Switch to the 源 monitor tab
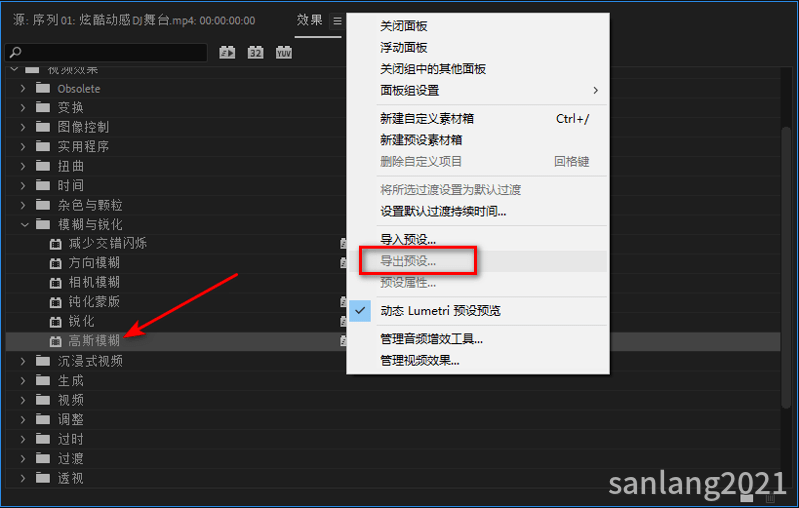Image resolution: width=799 pixels, height=508 pixels. pyautogui.click(x=134, y=20)
